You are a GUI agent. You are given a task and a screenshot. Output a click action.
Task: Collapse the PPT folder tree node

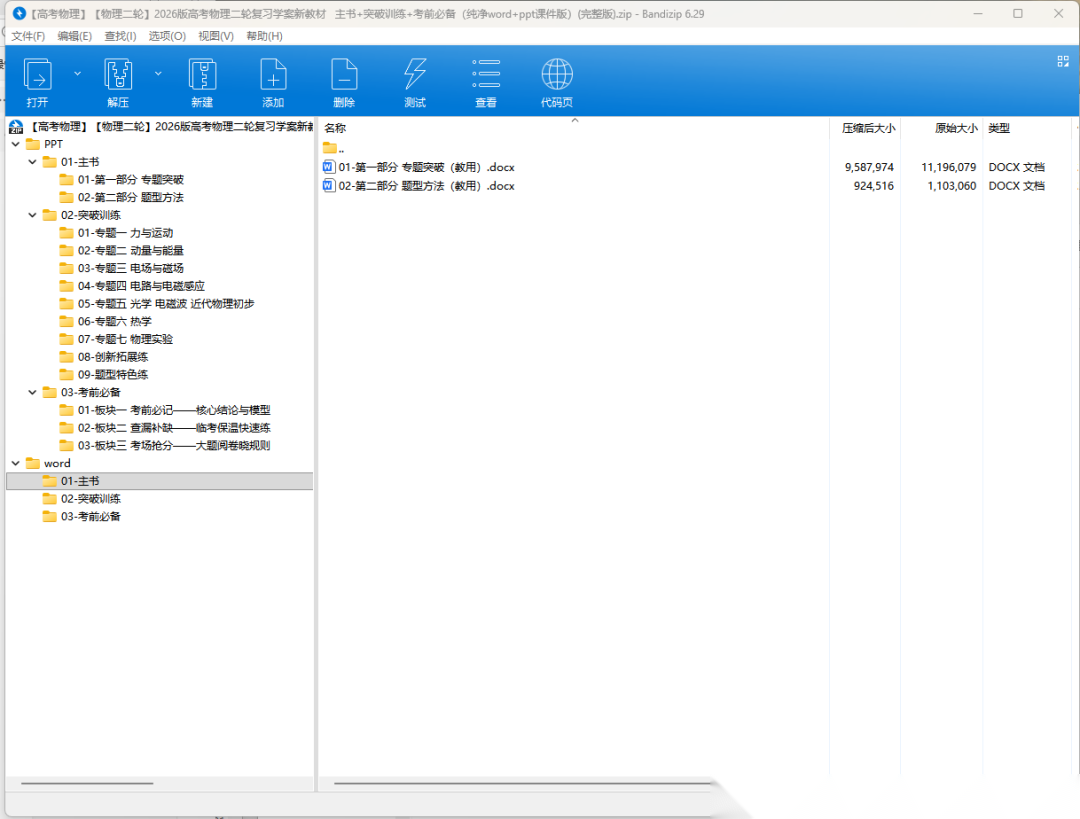(x=15, y=144)
